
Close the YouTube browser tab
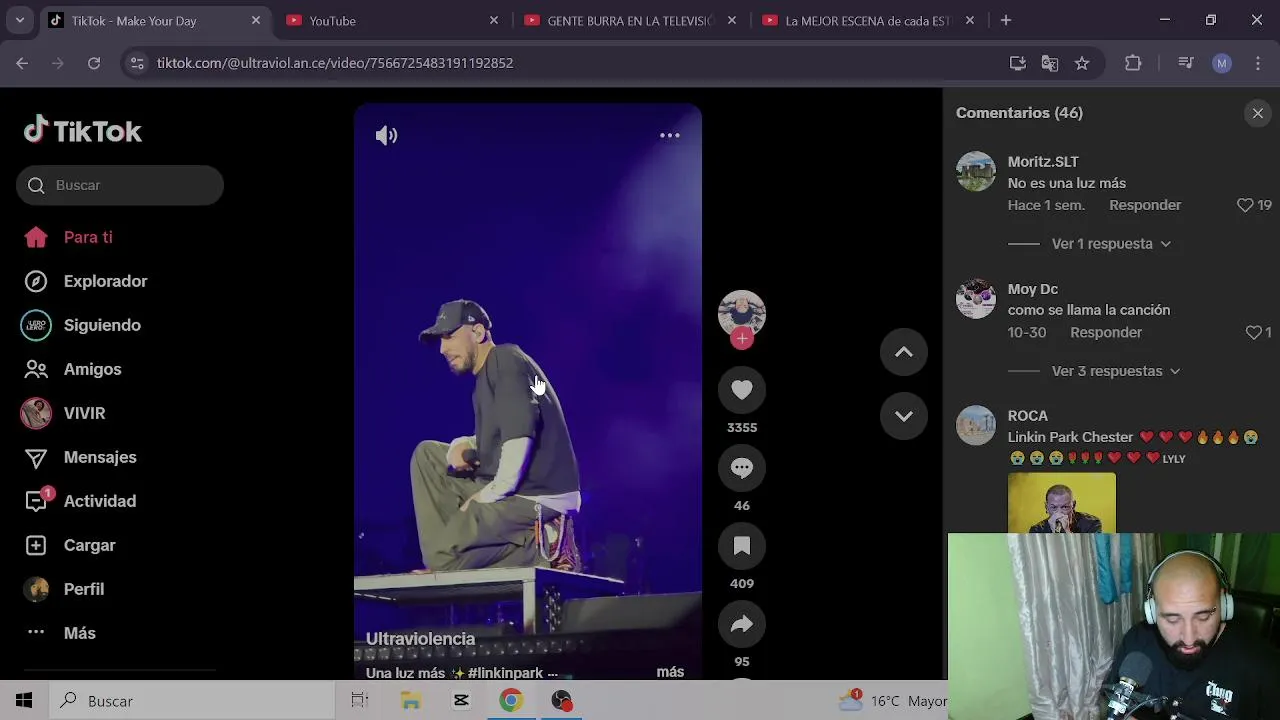(494, 20)
